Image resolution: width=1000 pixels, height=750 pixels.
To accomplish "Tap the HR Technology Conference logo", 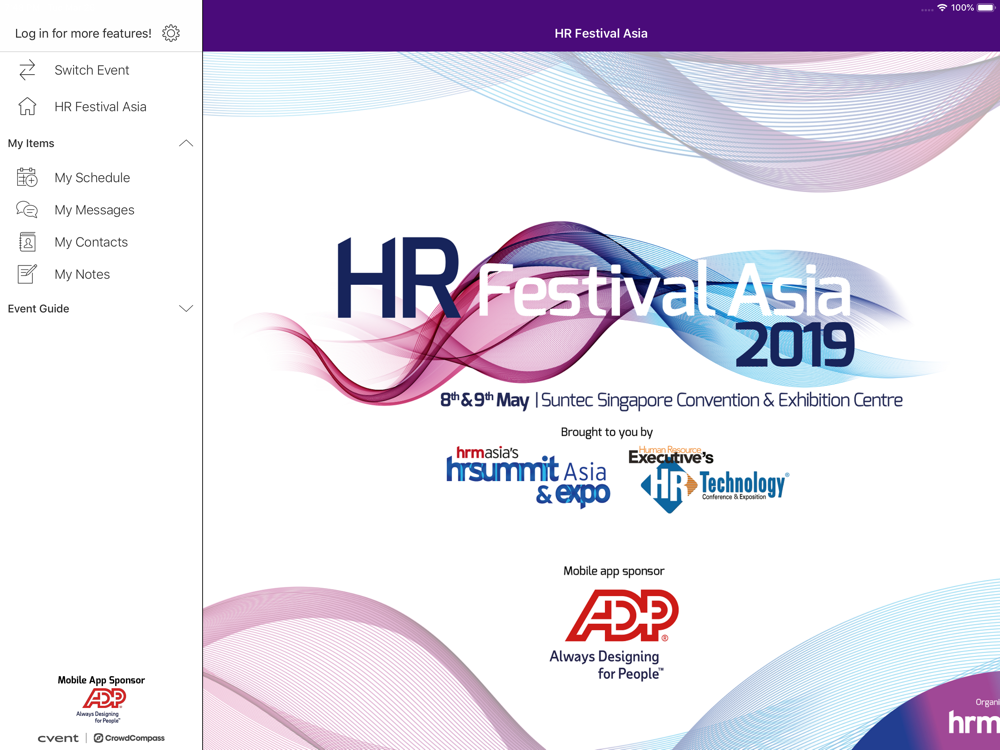I will click(x=709, y=480).
